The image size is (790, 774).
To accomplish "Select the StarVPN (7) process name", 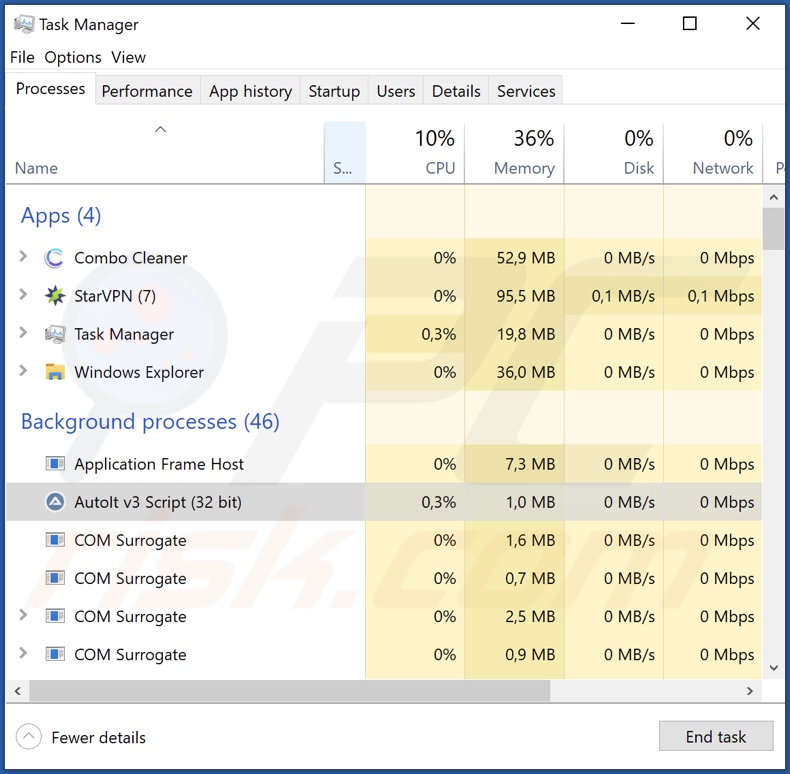I will coord(115,296).
